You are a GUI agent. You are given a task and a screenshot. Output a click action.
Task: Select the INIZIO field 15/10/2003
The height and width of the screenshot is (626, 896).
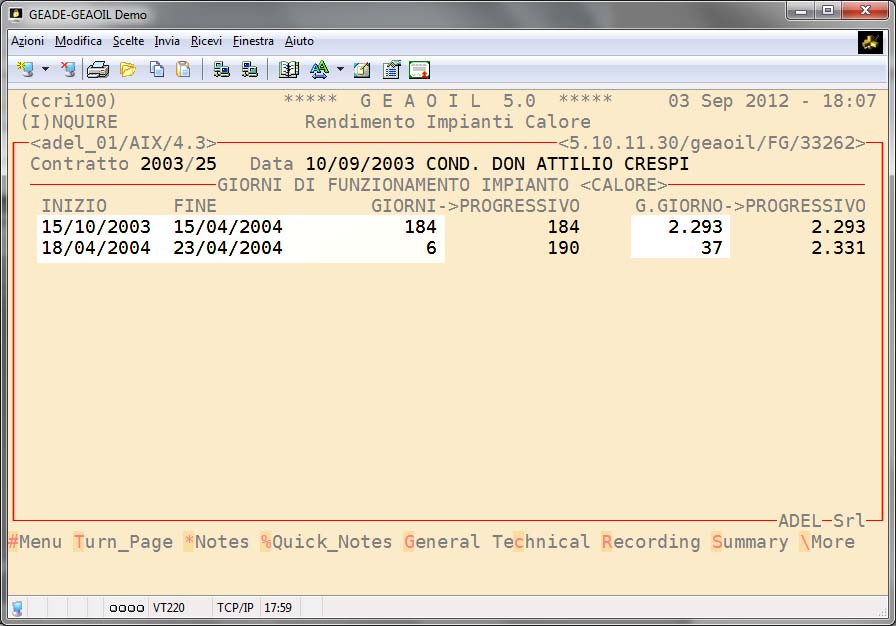point(96,227)
